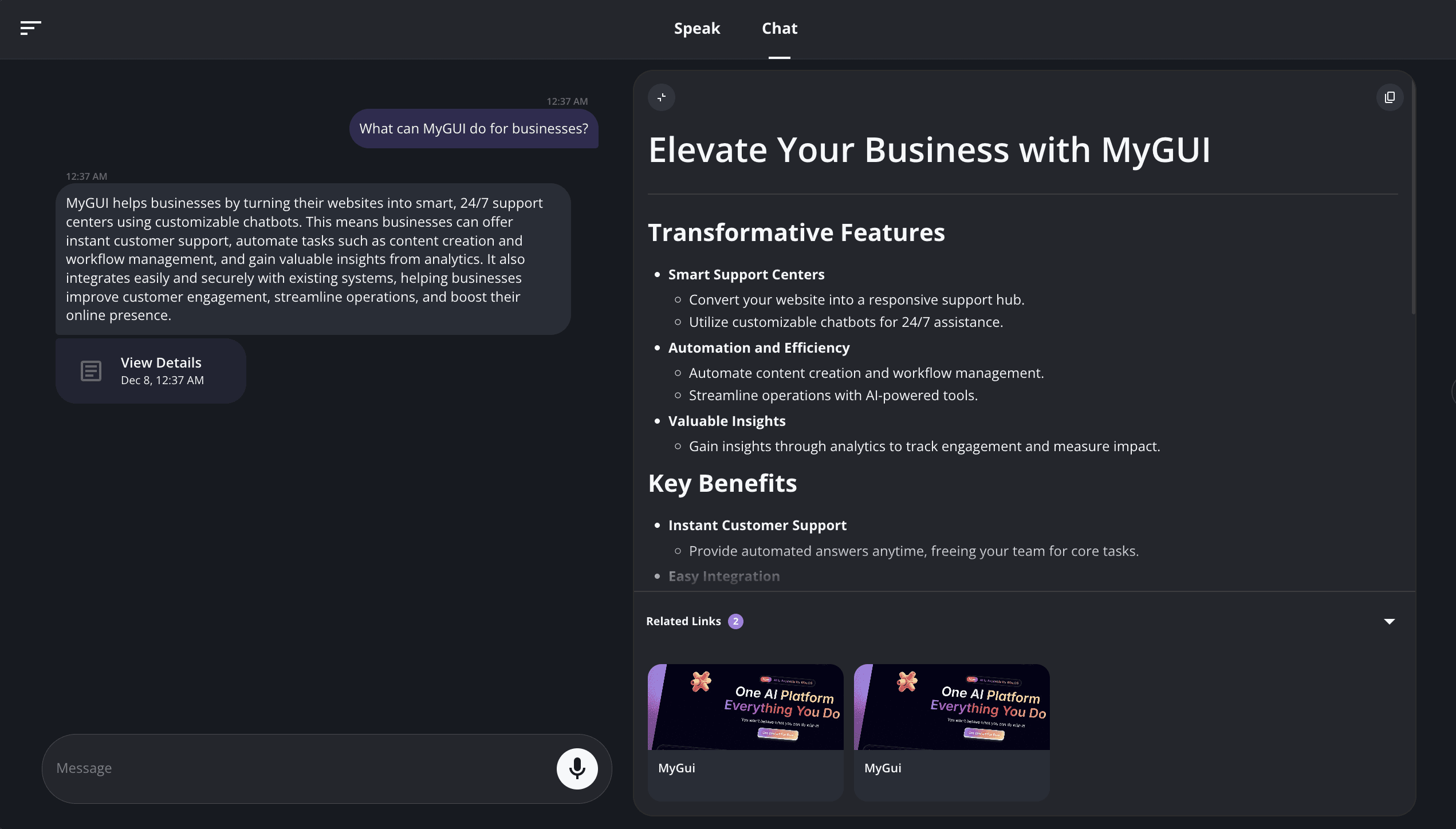This screenshot has height=829, width=1456.
Task: Open the first MyGui link thumbnail
Action: 745,707
